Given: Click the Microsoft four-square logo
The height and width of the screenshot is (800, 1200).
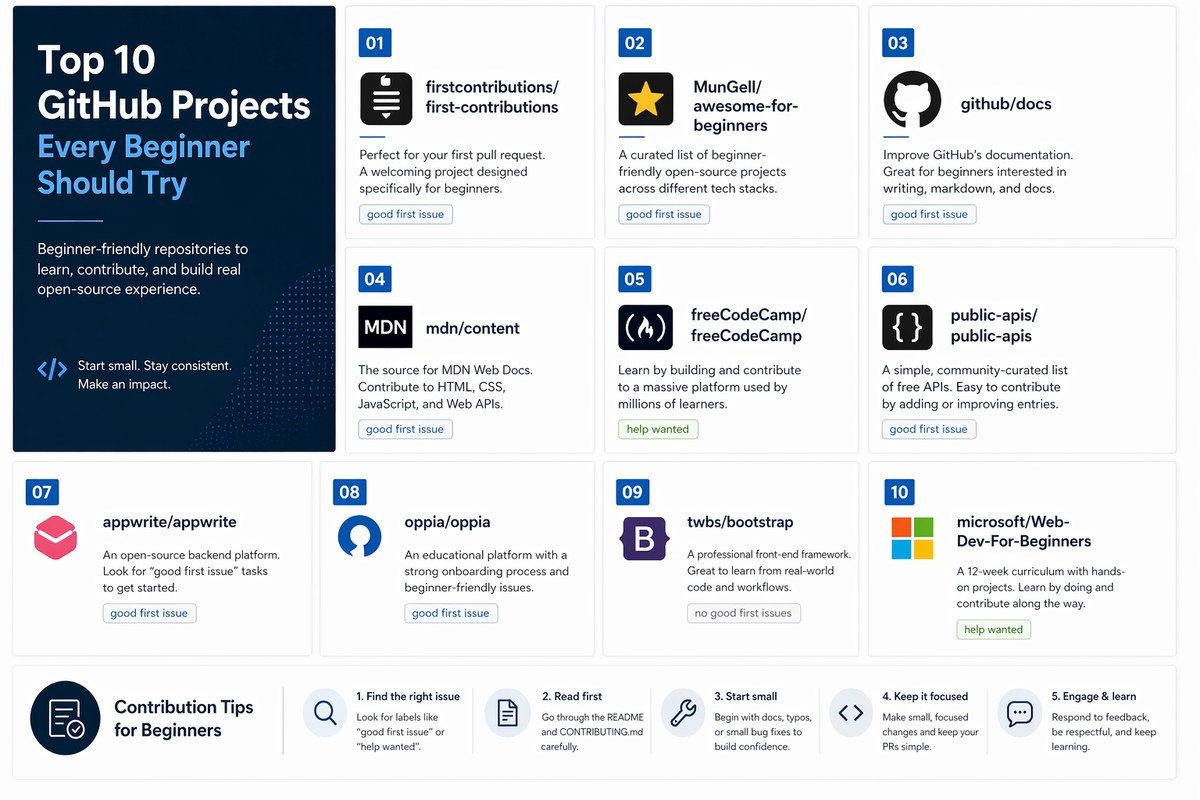Looking at the screenshot, I should pyautogui.click(x=911, y=537).
